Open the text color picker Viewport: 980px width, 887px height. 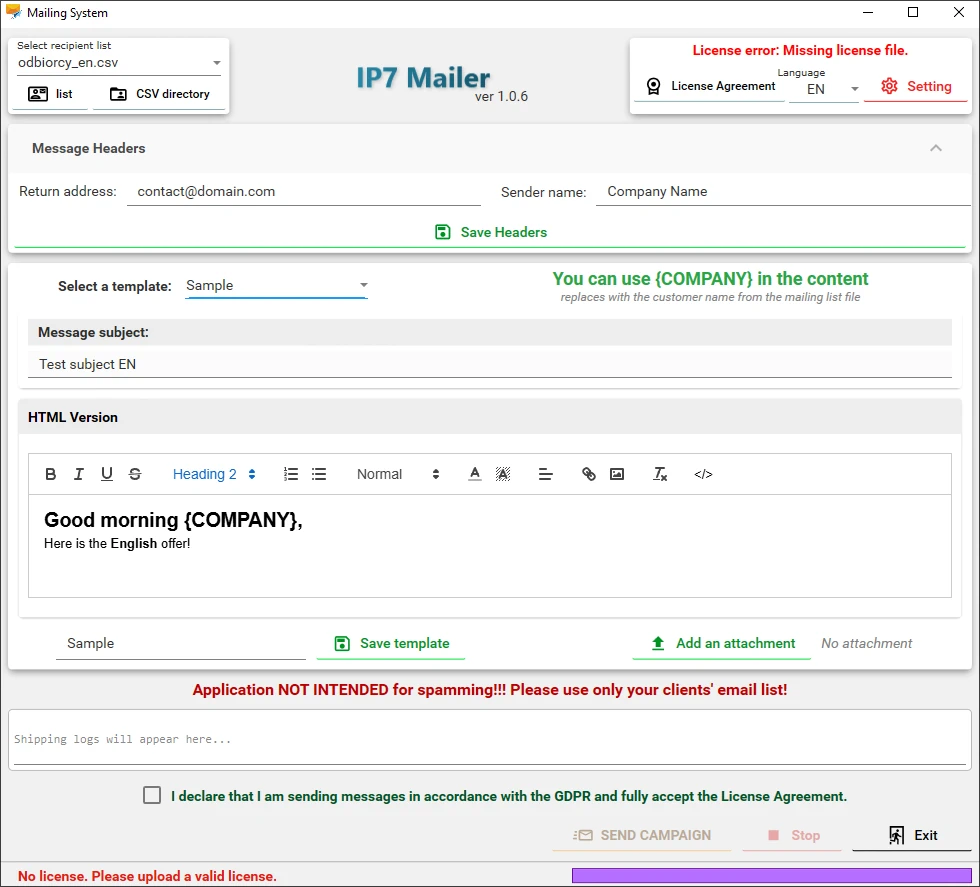point(475,474)
